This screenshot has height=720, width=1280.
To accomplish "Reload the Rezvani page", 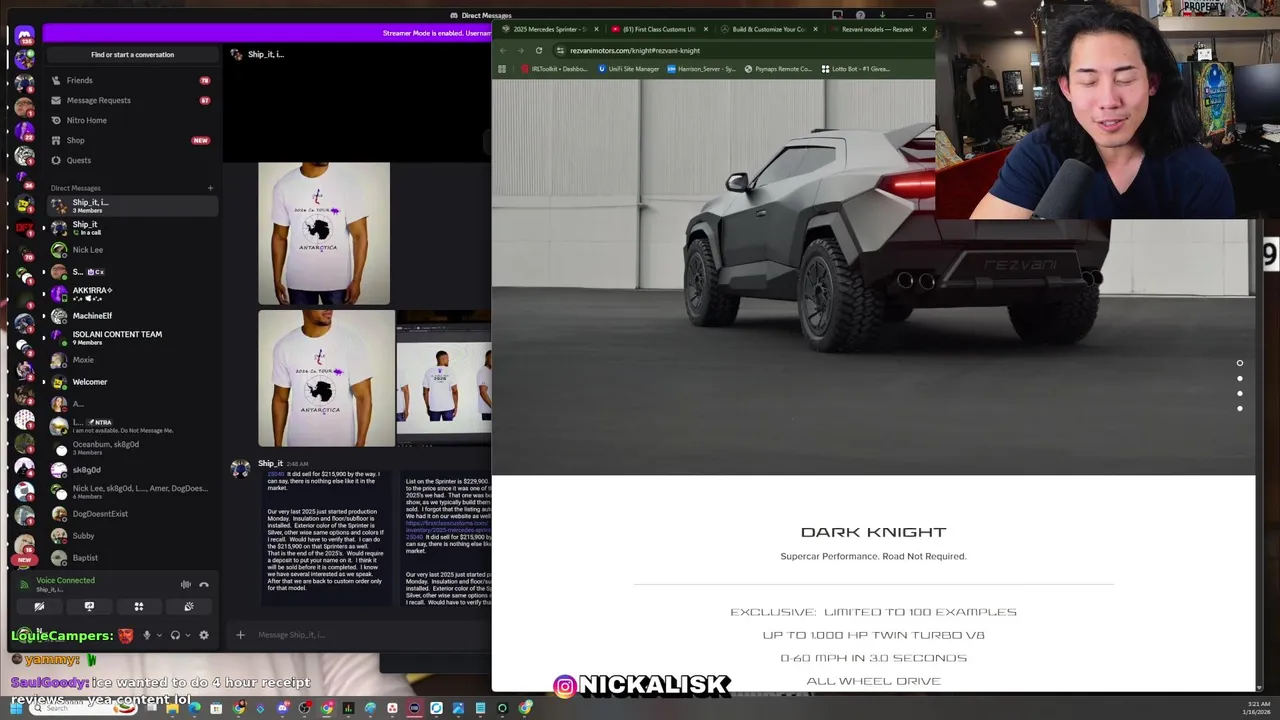I will coord(539,50).
